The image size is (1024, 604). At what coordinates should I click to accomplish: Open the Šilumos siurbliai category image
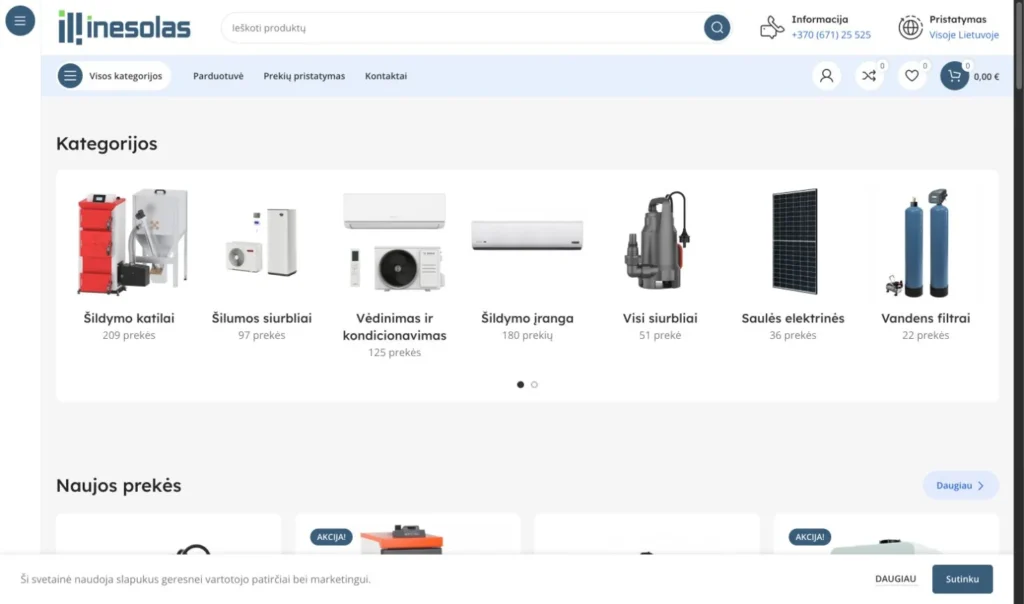click(262, 242)
